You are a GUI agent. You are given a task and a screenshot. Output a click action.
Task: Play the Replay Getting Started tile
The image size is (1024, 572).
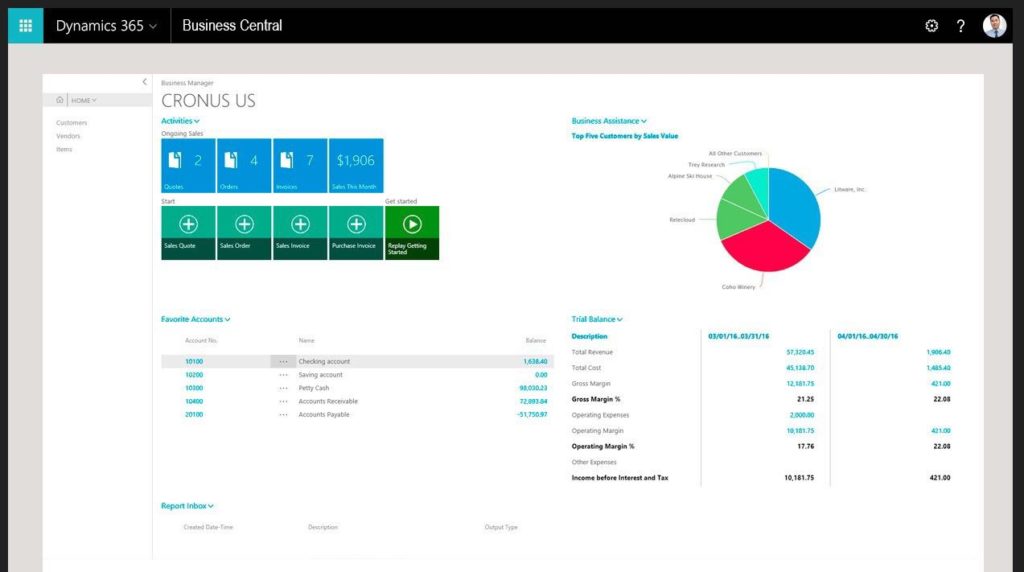(x=412, y=232)
